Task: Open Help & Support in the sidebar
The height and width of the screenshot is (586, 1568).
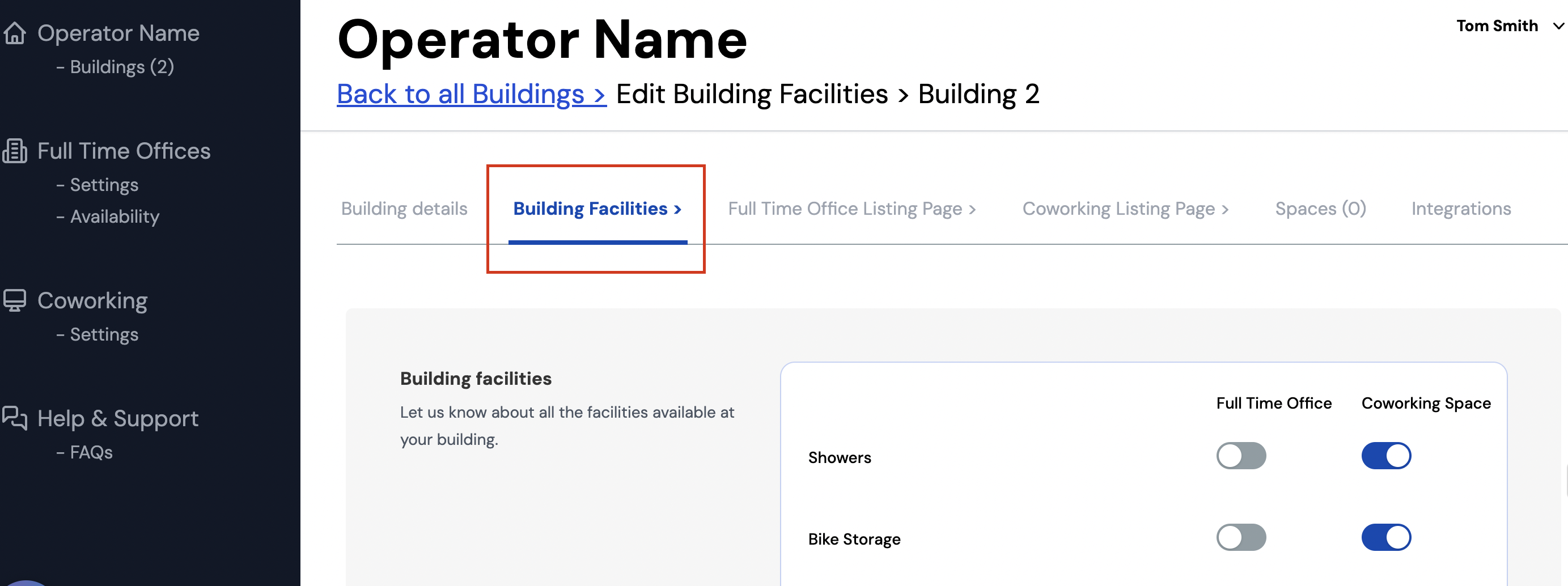Action: pyautogui.click(x=117, y=419)
